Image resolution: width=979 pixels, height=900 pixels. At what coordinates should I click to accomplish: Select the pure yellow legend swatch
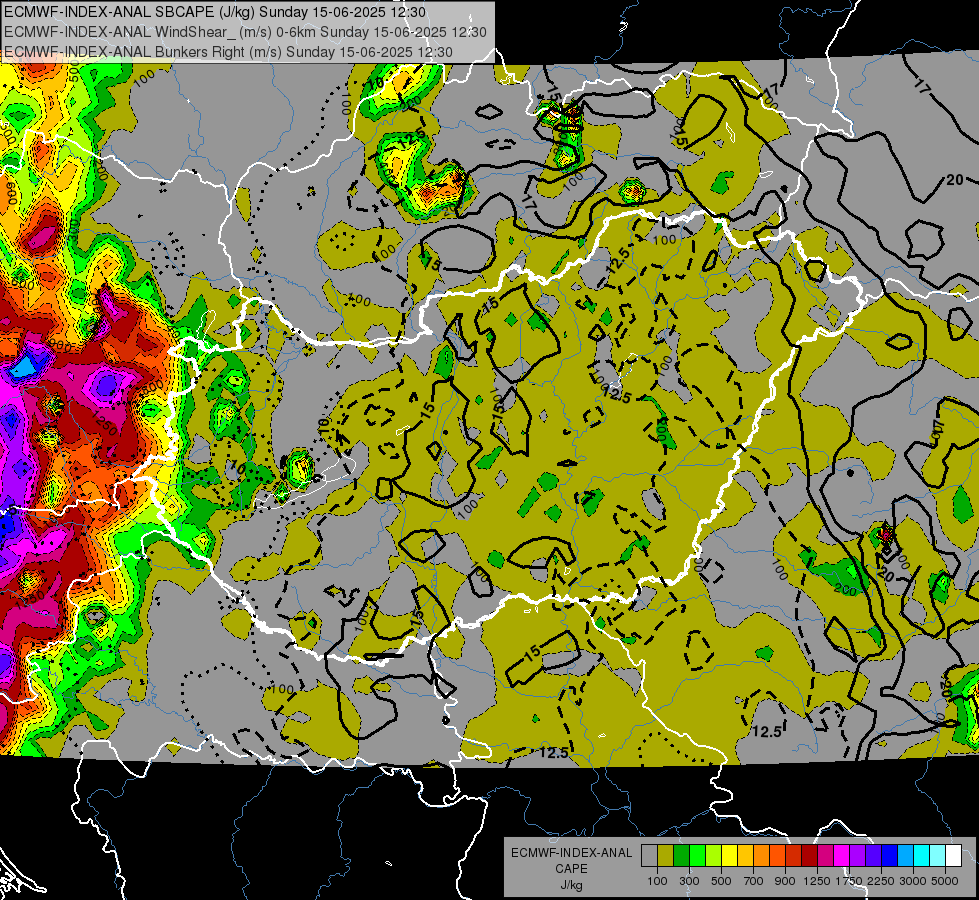click(x=729, y=856)
